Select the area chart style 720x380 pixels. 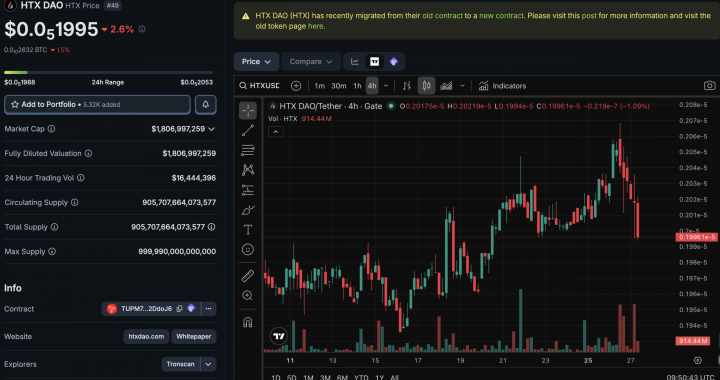446,86
